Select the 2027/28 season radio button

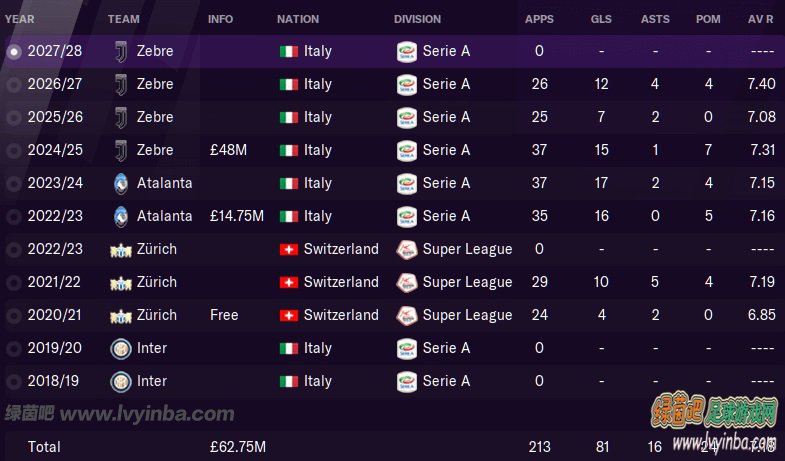[14, 52]
